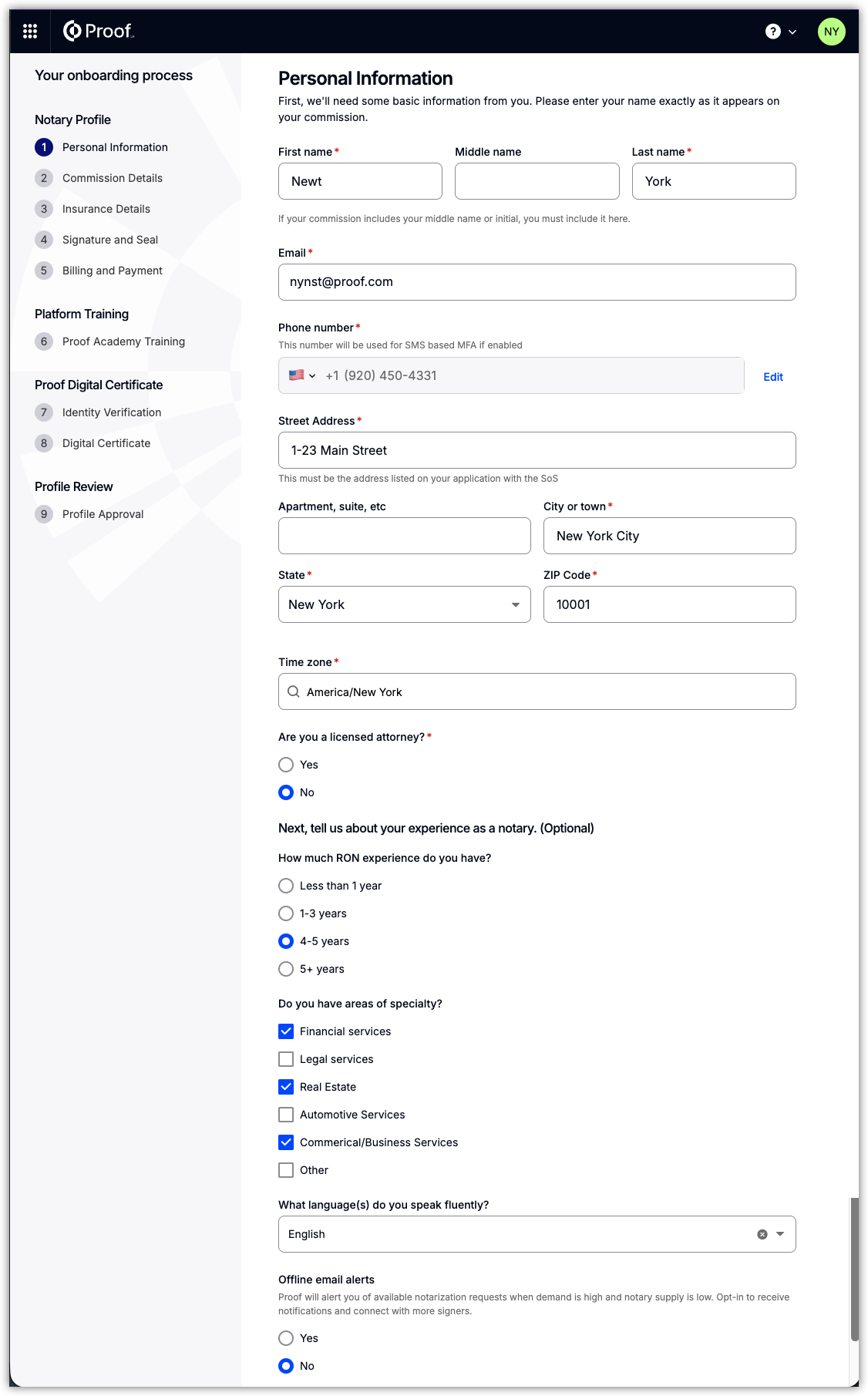Image resolution: width=868 pixels, height=1396 pixels.
Task: Go to Profile Approval step
Action: pos(103,514)
